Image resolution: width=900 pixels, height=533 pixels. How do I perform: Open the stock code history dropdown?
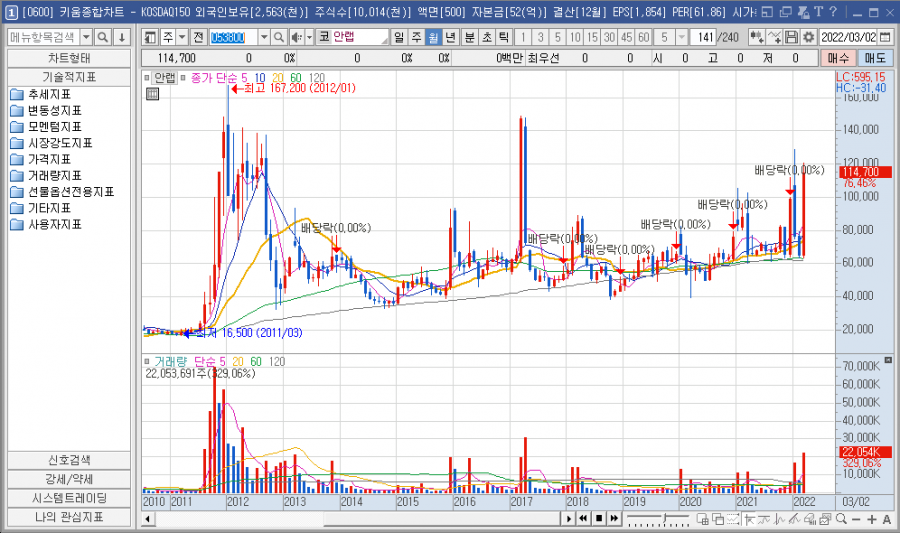click(264, 37)
